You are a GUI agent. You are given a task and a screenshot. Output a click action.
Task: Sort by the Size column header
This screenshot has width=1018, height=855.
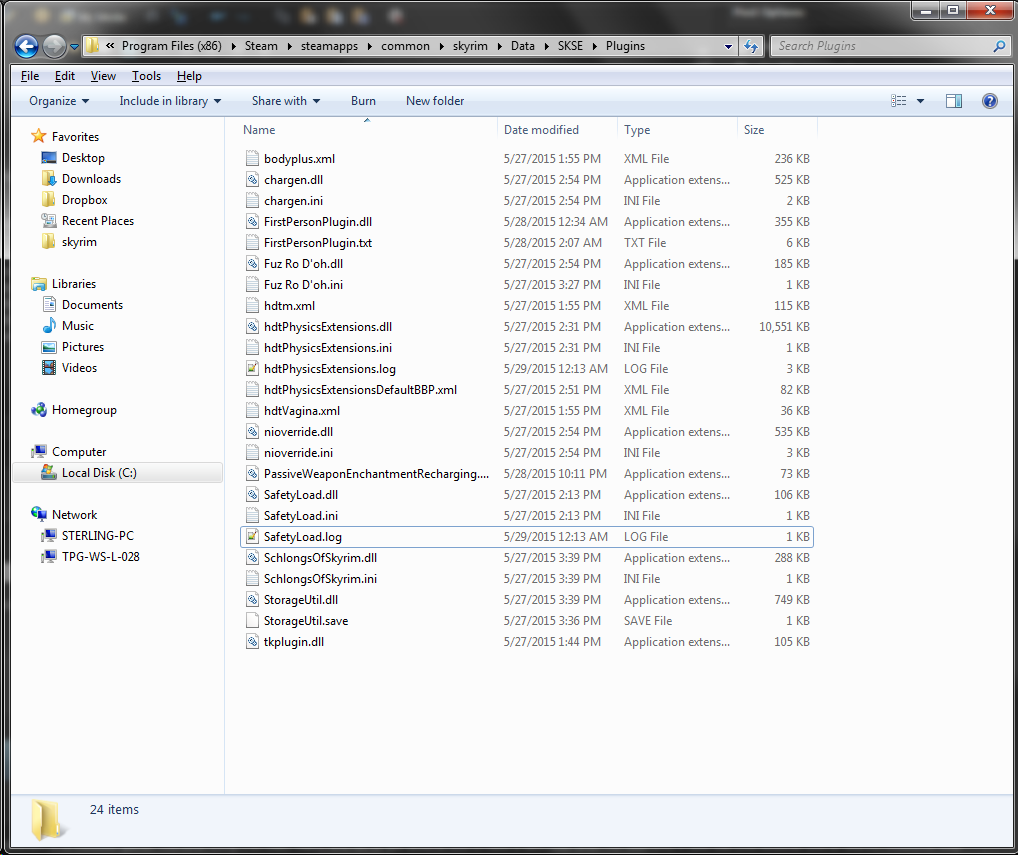click(777, 129)
